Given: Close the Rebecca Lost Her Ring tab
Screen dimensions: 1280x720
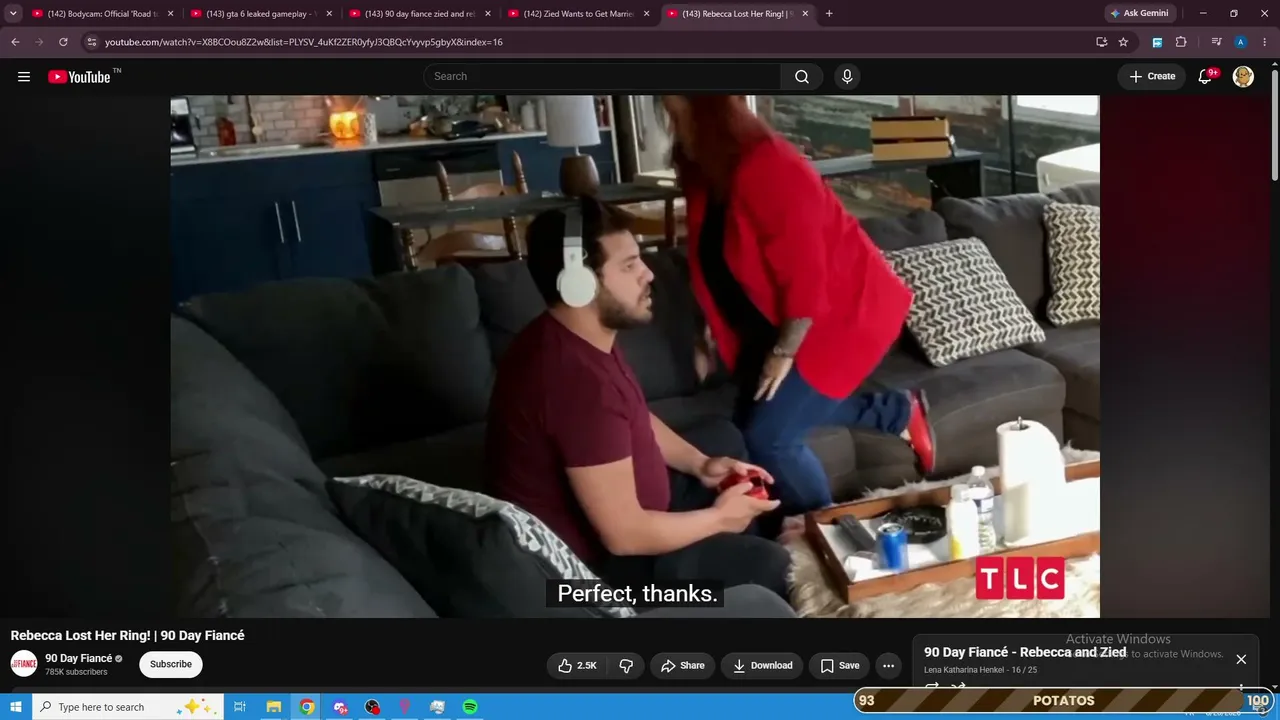Looking at the screenshot, I should pyautogui.click(x=805, y=14).
